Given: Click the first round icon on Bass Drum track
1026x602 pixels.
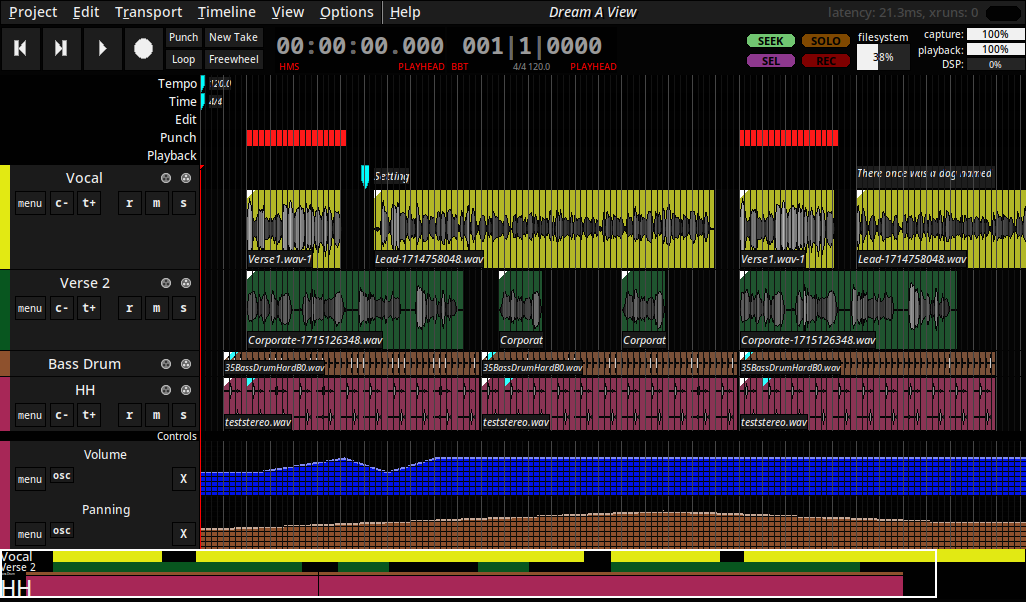Looking at the screenshot, I should pyautogui.click(x=166, y=364).
